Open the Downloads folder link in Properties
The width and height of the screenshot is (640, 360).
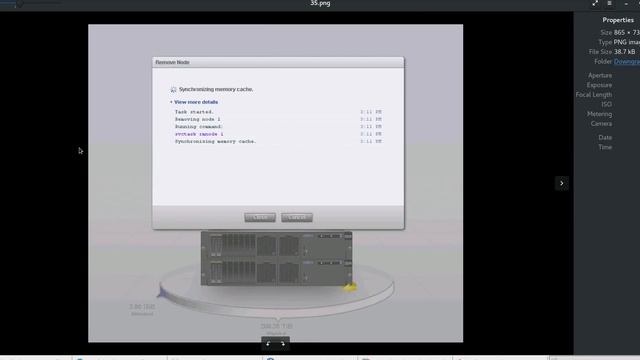coord(627,62)
